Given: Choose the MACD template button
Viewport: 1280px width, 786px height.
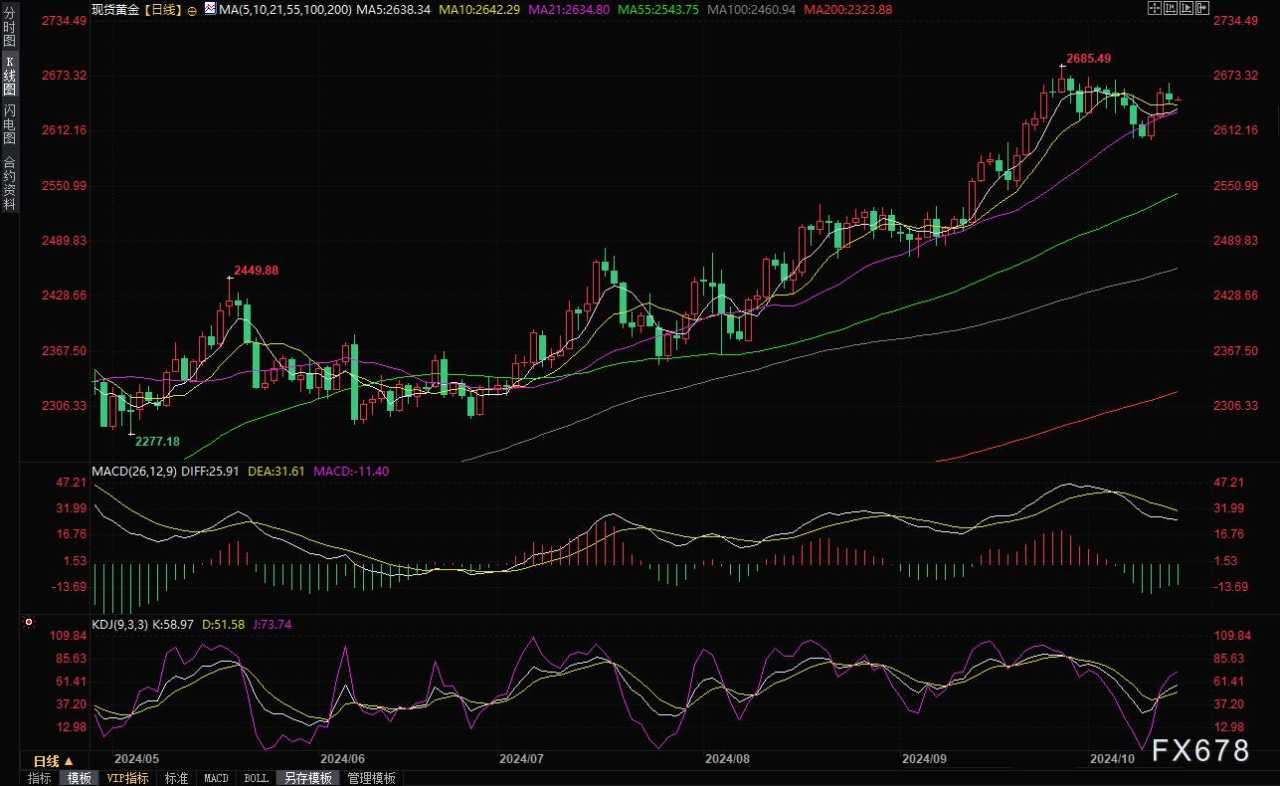Looking at the screenshot, I should [216, 778].
